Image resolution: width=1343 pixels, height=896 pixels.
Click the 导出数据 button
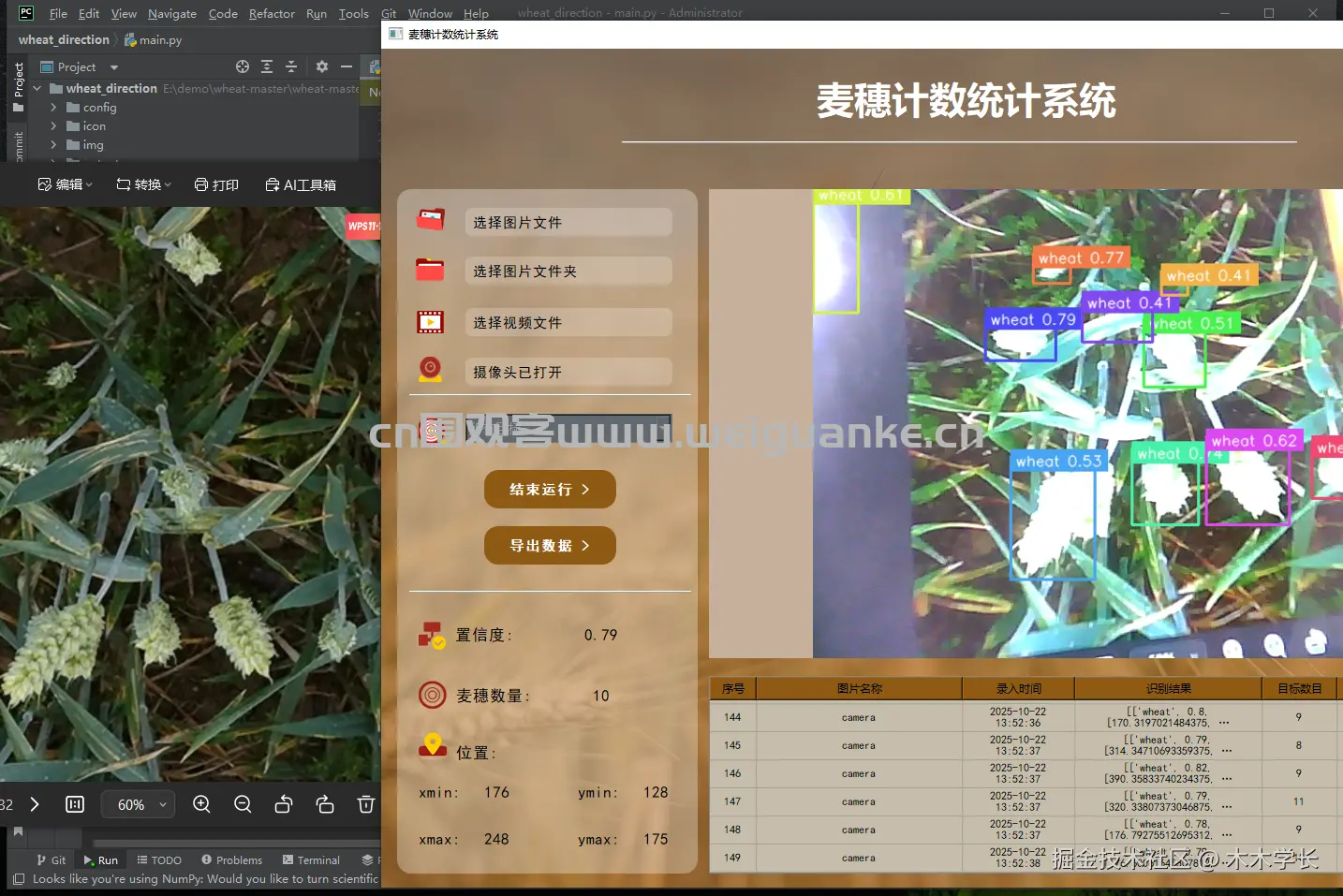click(550, 545)
